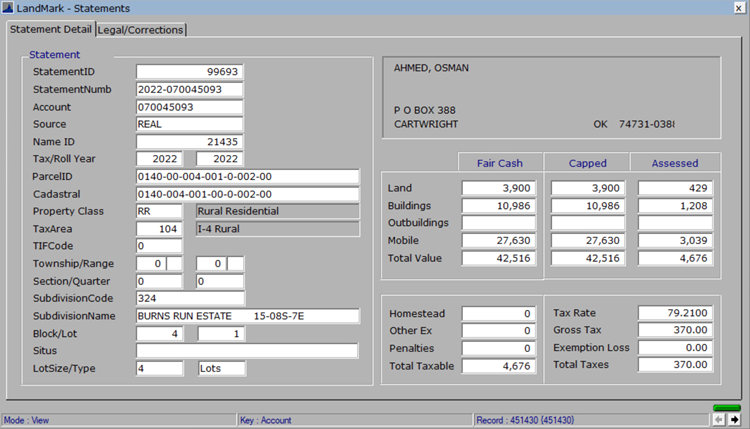Click the ParcelID field
Screen dimensions: 750x429
tap(248, 176)
